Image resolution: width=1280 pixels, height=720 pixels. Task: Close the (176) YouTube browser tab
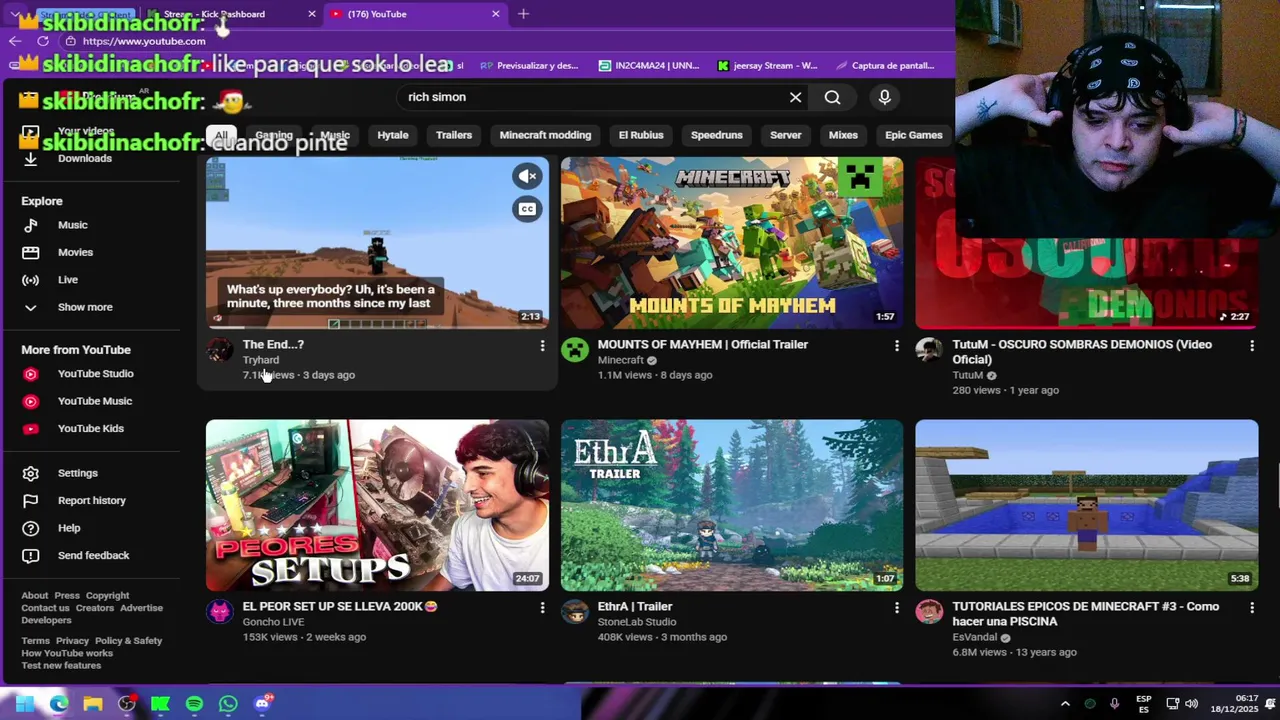point(495,14)
